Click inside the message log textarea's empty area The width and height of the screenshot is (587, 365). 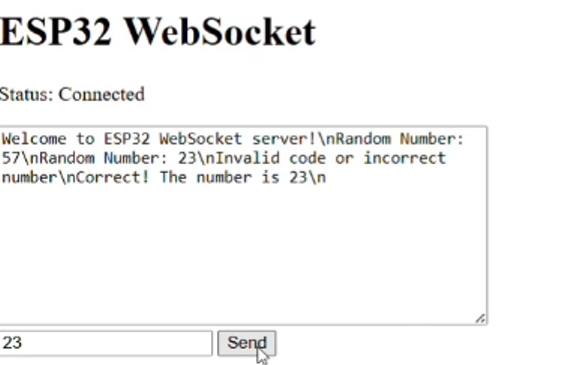point(243,251)
